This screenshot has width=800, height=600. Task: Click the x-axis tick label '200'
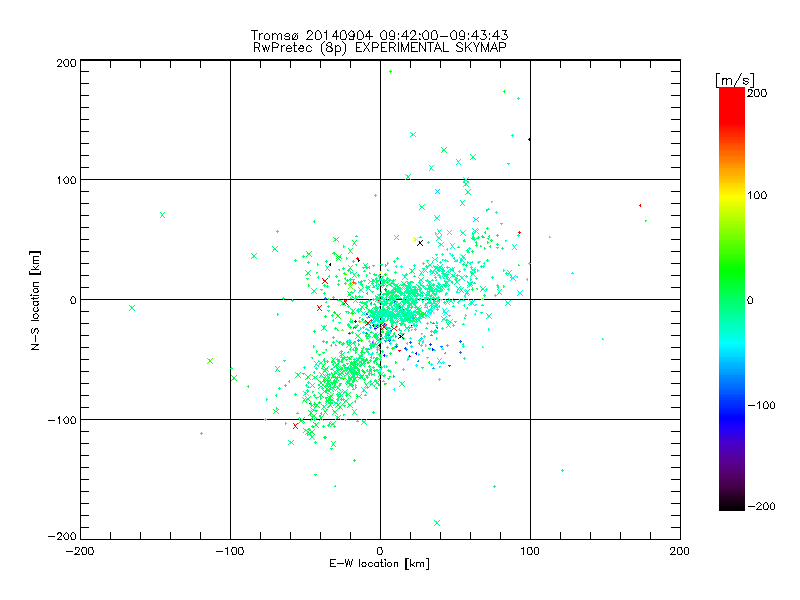[680, 551]
